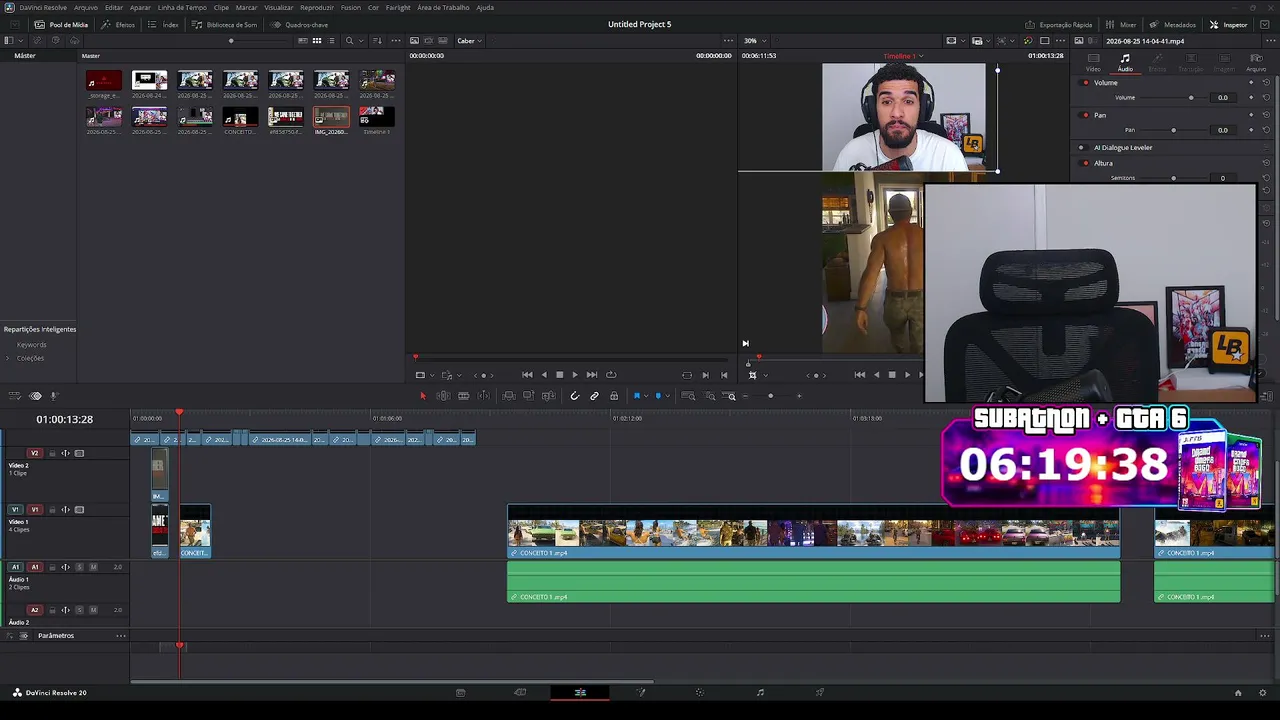
Task: Add a blue flag to clip
Action: click(x=636, y=396)
